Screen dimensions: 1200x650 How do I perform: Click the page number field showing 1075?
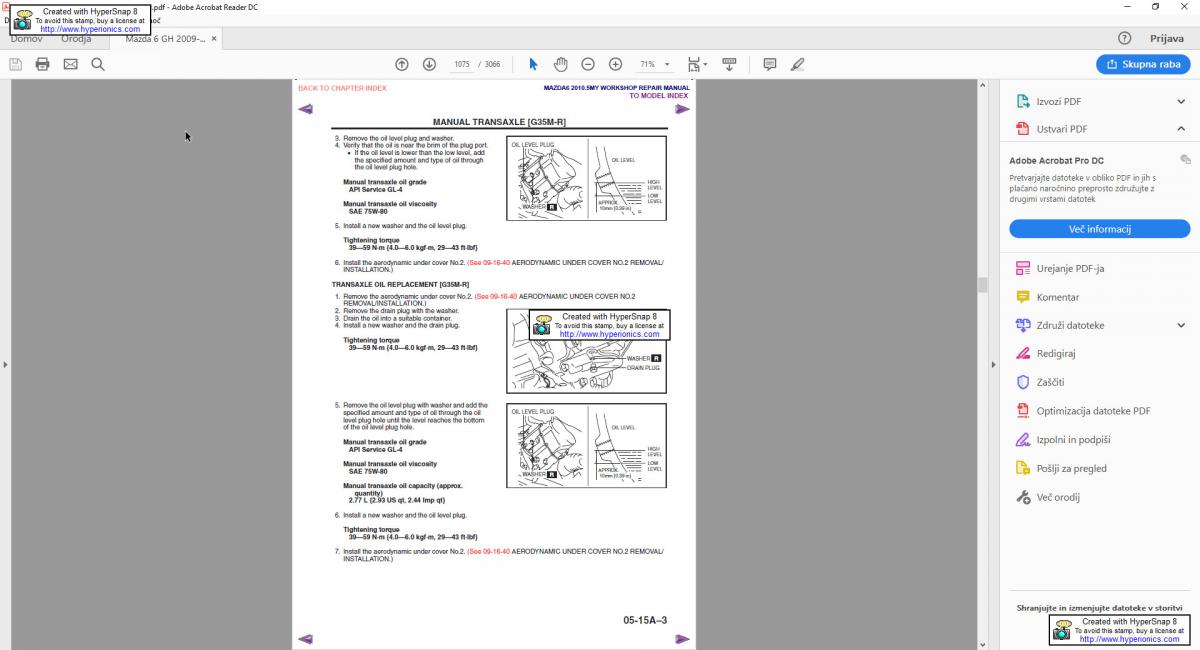(x=461, y=64)
